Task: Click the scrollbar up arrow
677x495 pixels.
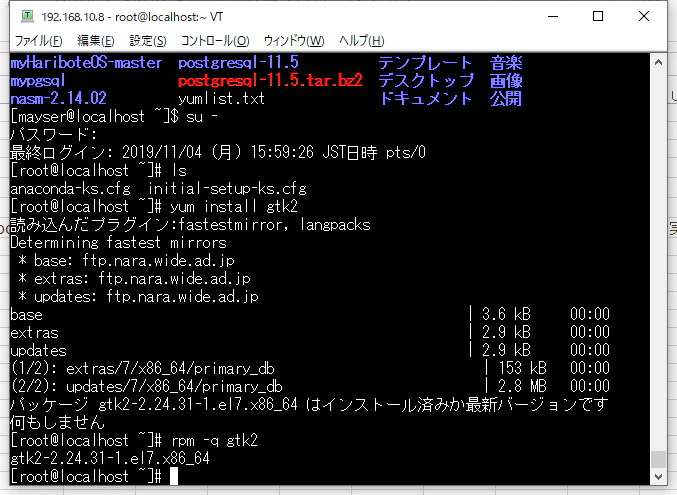Action: tap(658, 62)
